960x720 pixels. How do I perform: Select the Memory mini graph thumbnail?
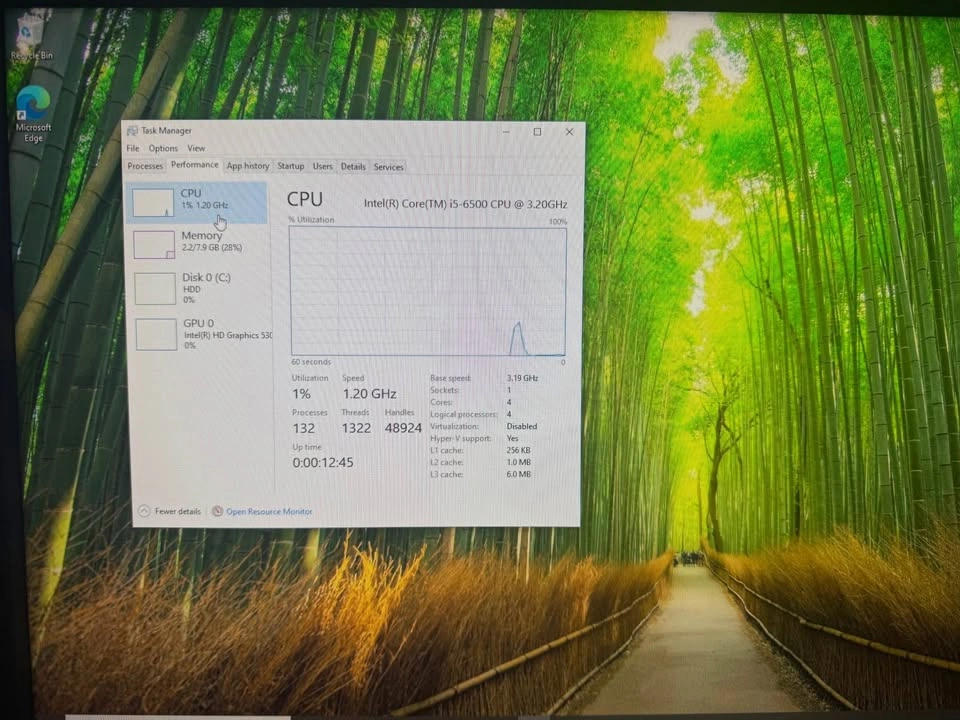coord(154,244)
